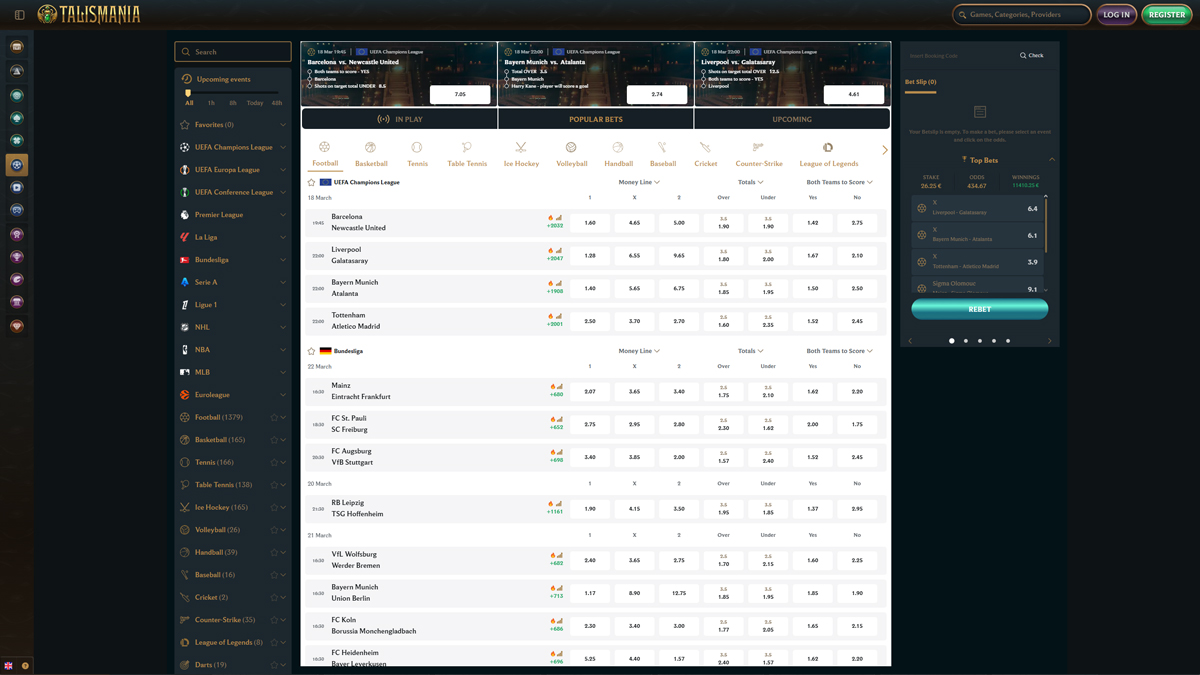Open the Bet Slip (0) tab
Image resolution: width=1200 pixels, height=675 pixels.
[921, 82]
